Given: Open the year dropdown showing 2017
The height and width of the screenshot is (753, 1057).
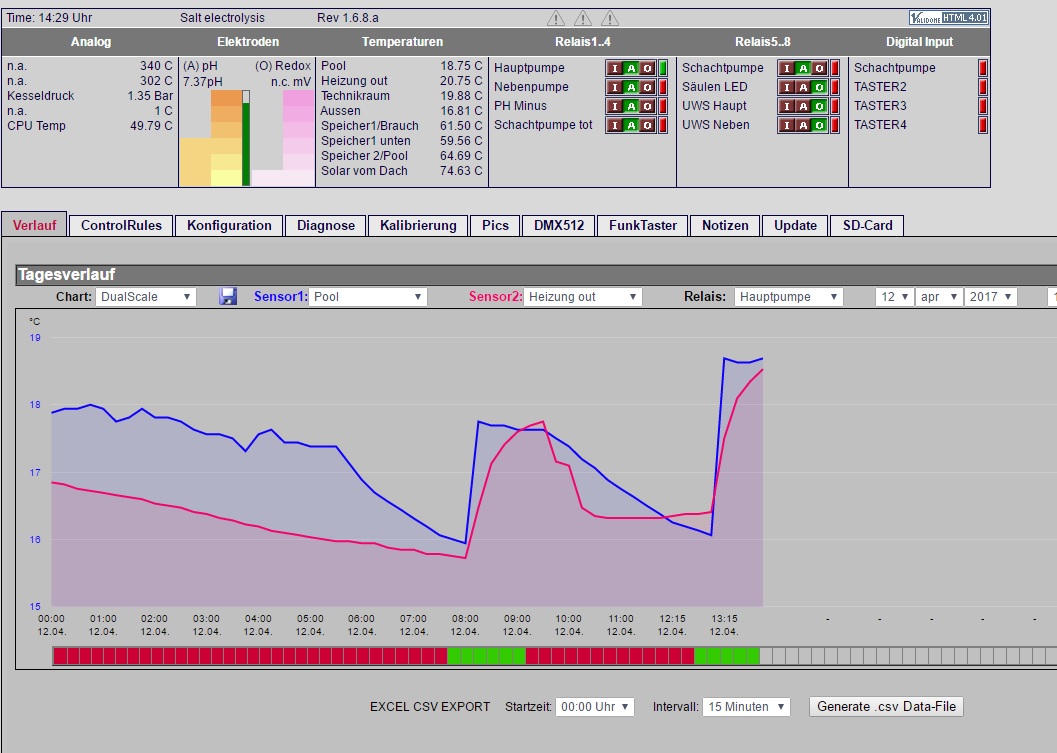Looking at the screenshot, I should tap(990, 297).
